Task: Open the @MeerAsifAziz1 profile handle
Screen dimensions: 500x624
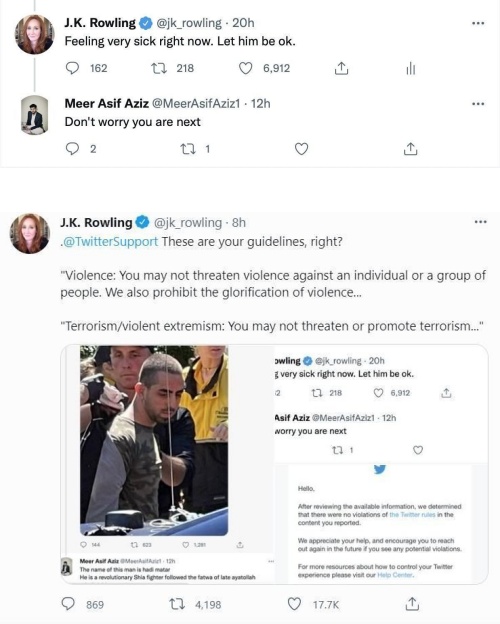Action: 196,103
